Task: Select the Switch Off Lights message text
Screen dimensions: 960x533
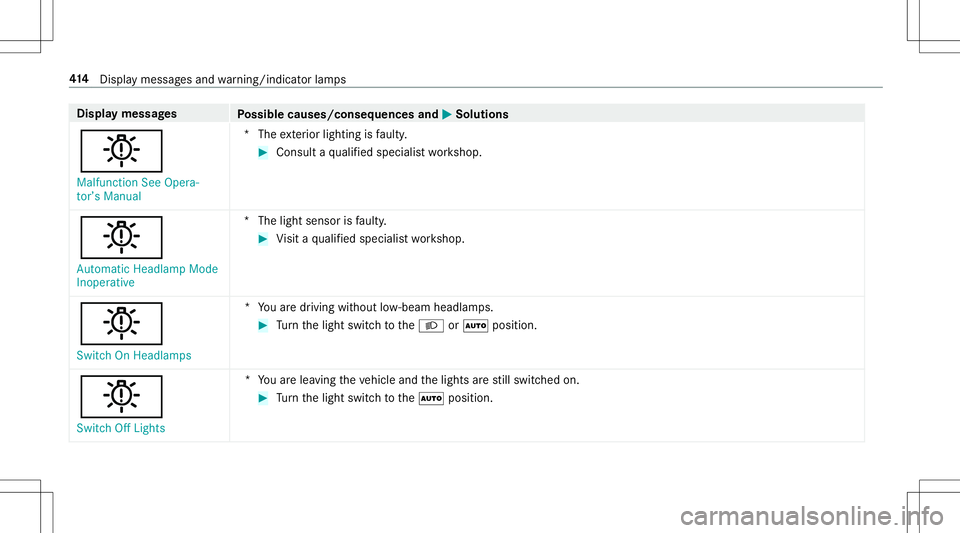Action: pos(121,428)
